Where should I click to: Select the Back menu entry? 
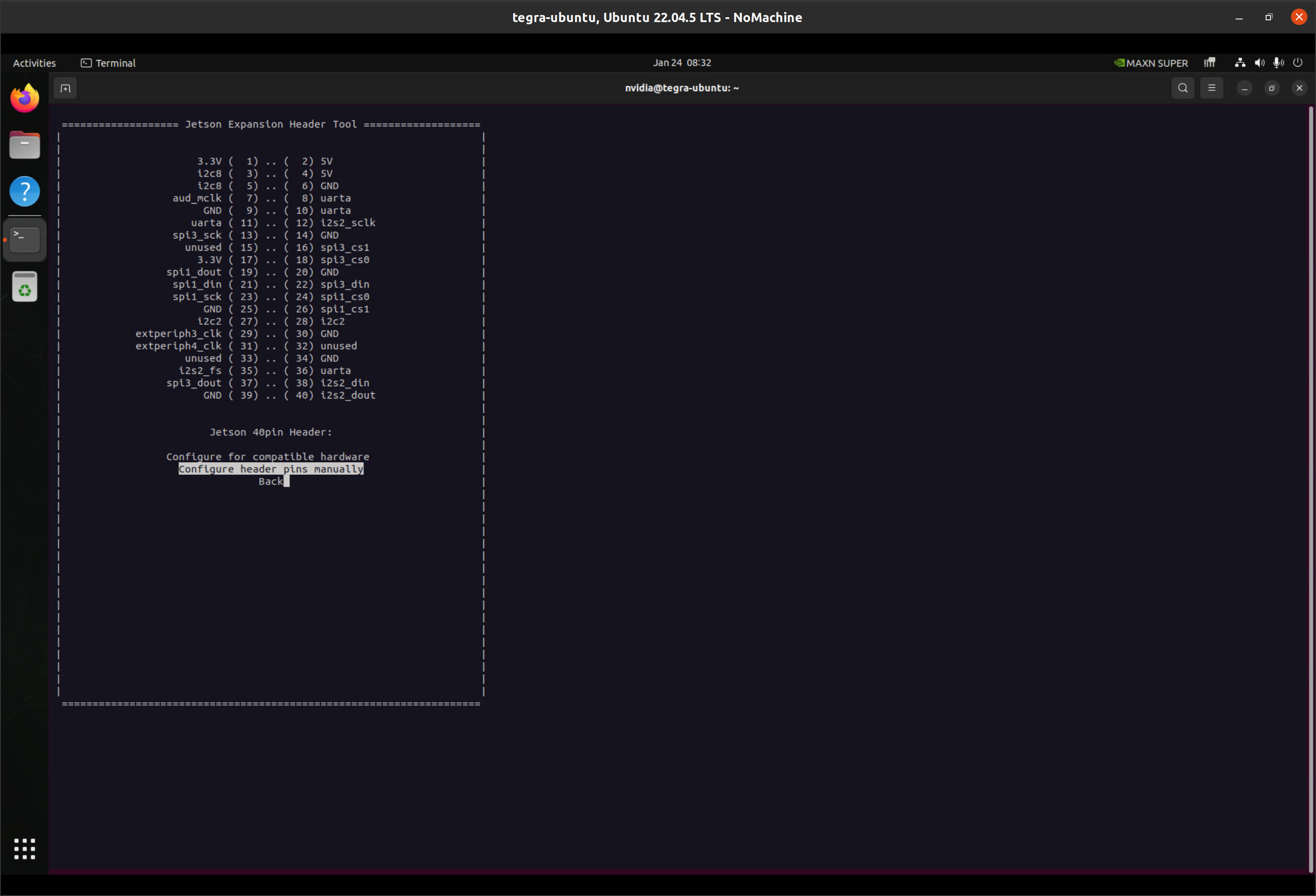pos(271,482)
